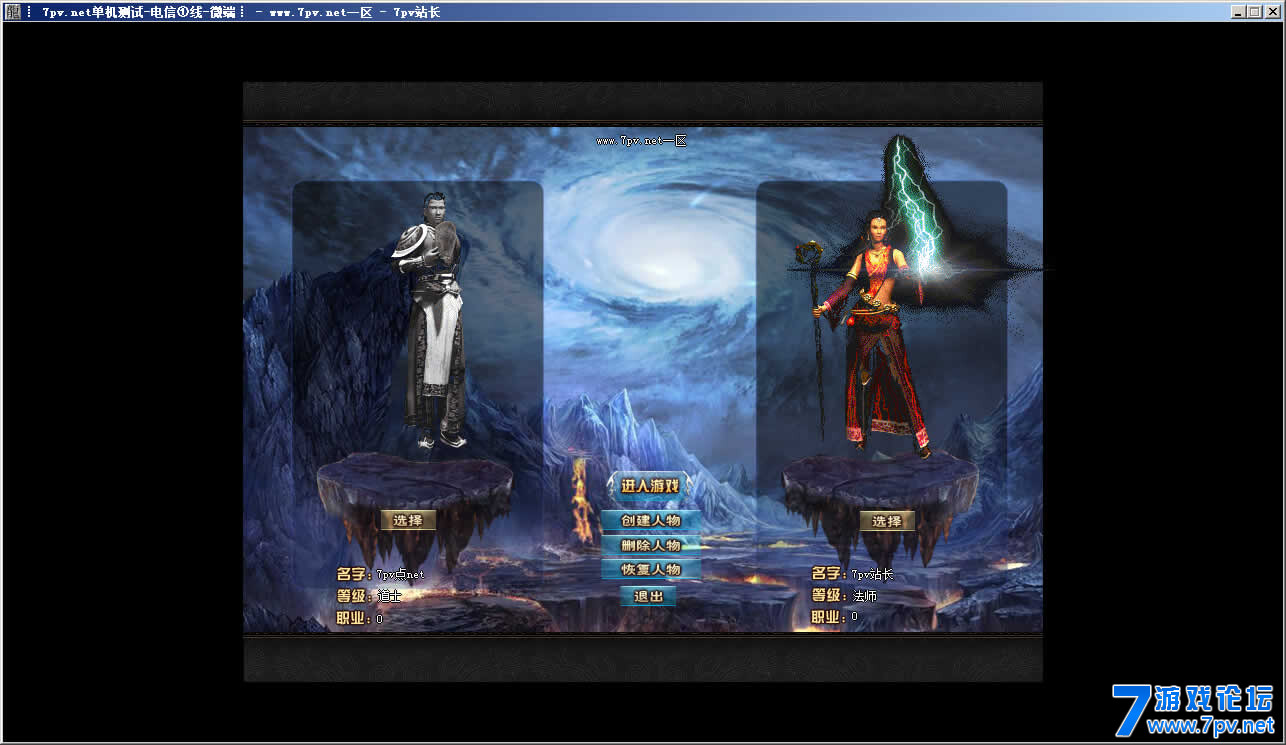The width and height of the screenshot is (1286, 745).
Task: Click the server name www.7pv.net一区 label
Action: pos(641,141)
